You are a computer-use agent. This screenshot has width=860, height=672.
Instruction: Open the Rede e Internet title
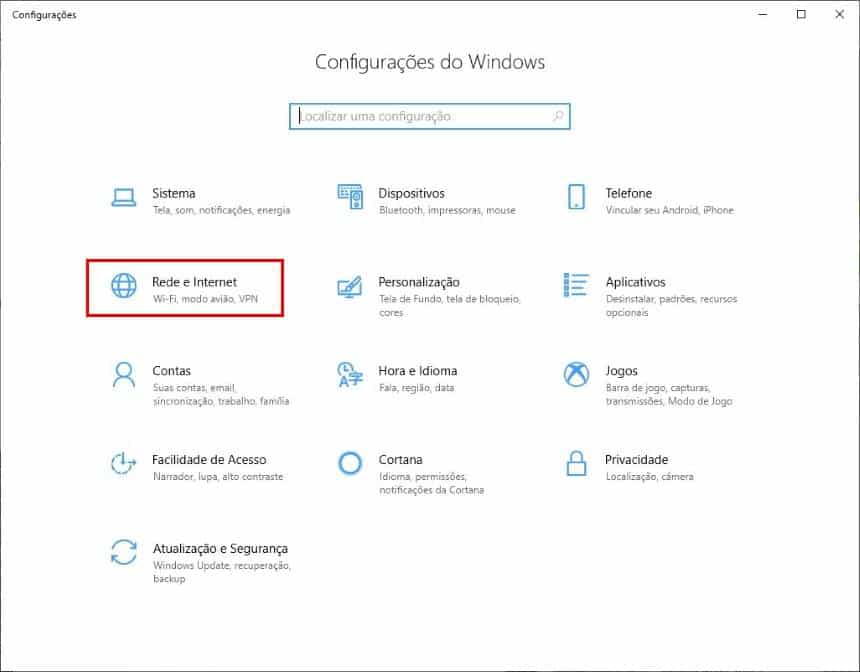pos(194,282)
